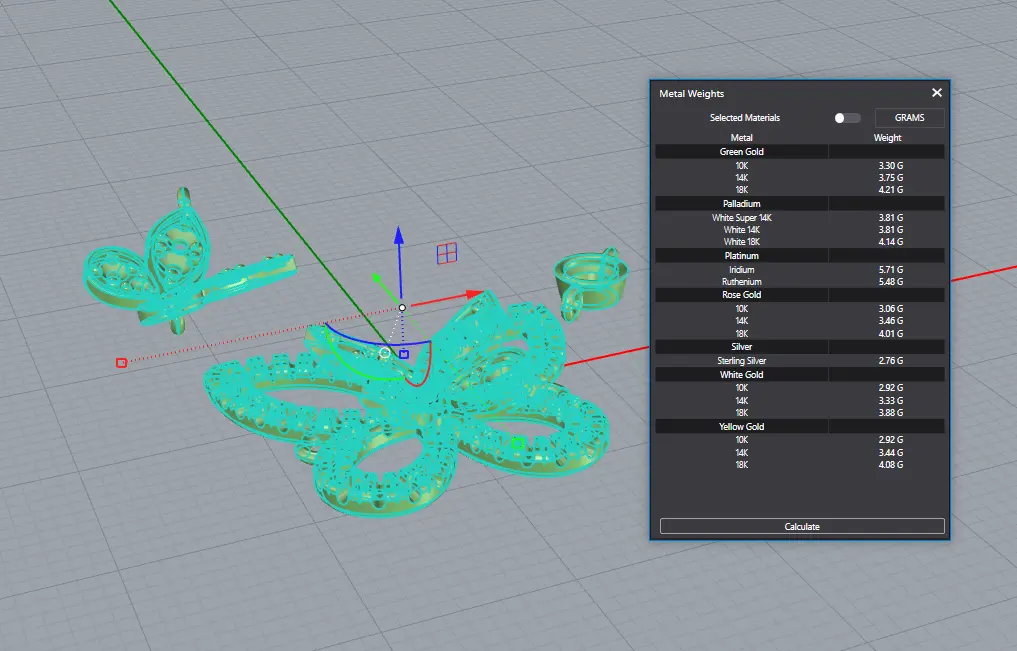Click the green square scale handle

coord(518,444)
